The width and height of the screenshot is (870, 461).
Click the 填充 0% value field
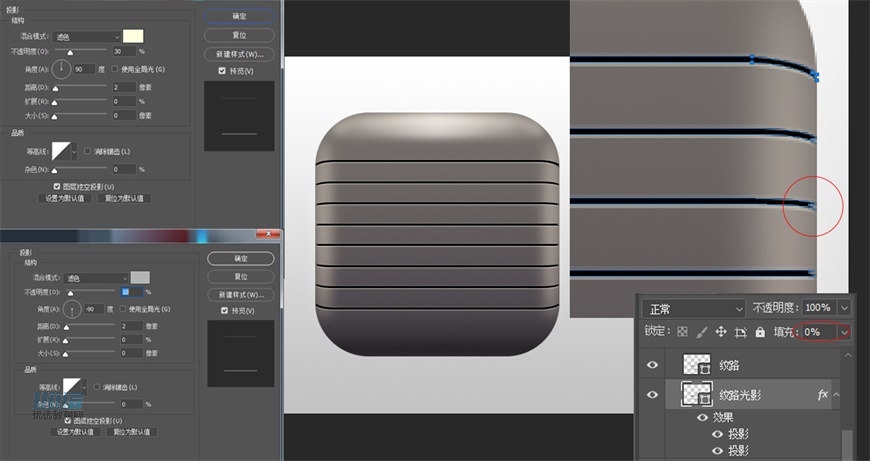pyautogui.click(x=820, y=332)
